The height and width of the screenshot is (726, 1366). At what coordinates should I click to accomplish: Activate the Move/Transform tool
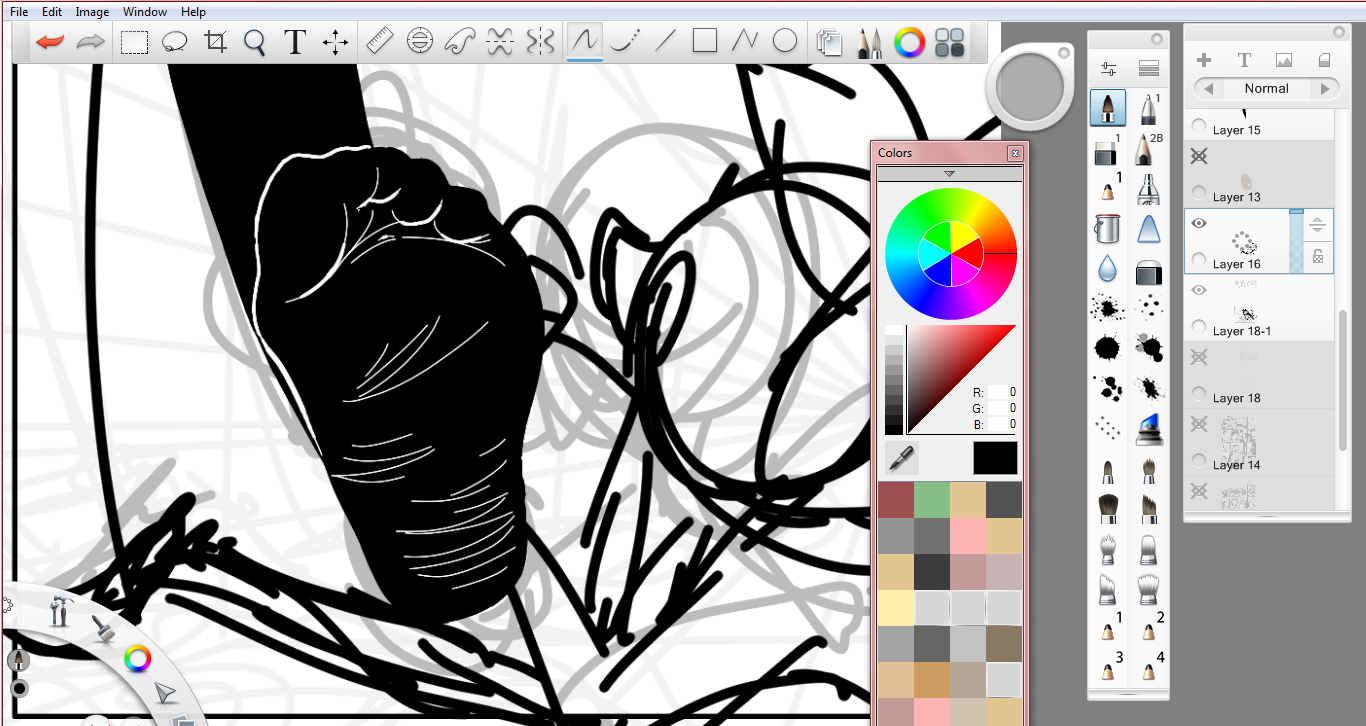point(335,42)
